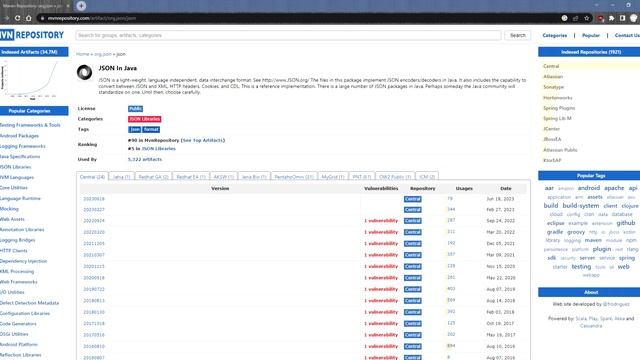Click the Search button

(518, 36)
